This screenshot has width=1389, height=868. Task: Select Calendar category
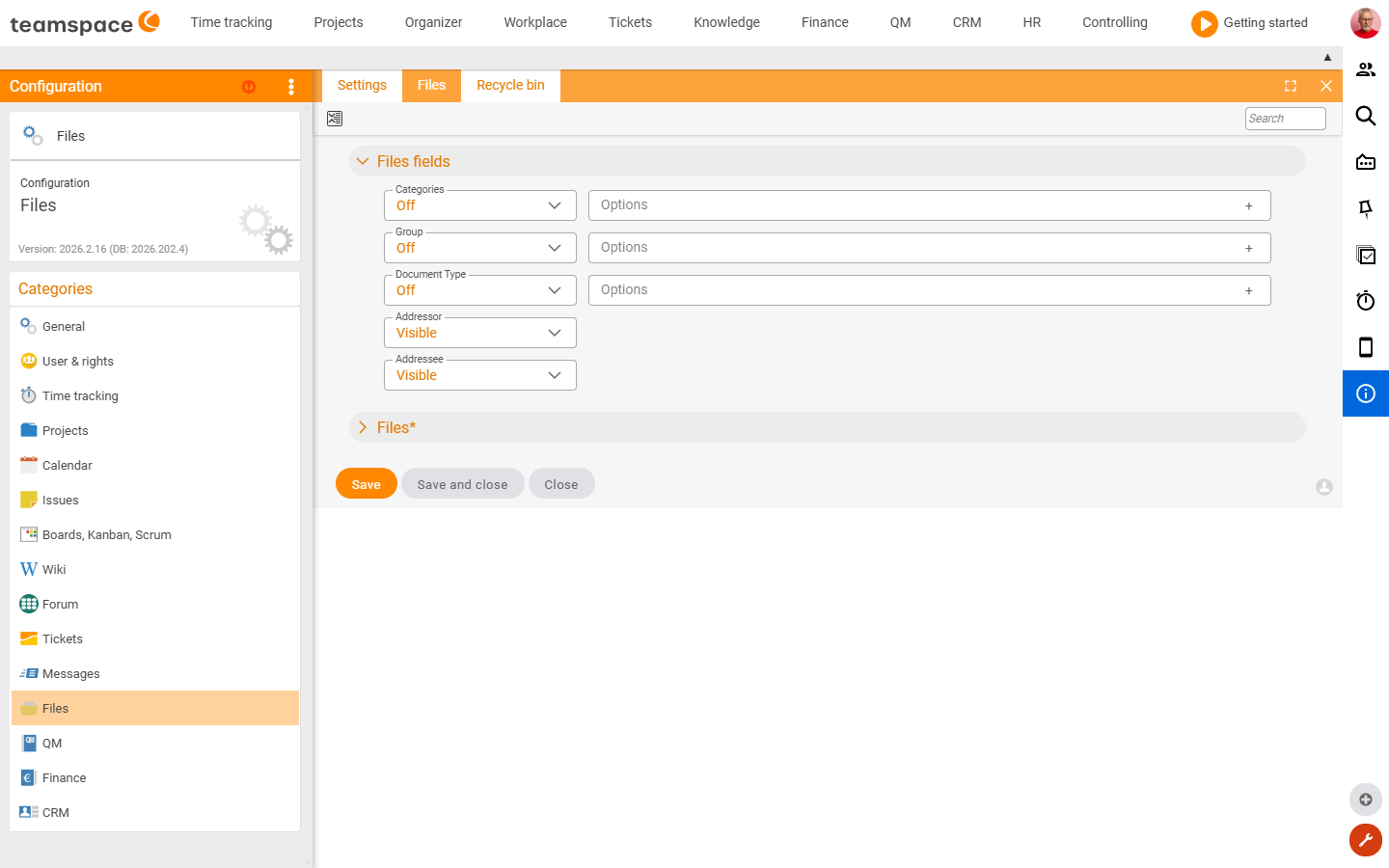point(154,465)
